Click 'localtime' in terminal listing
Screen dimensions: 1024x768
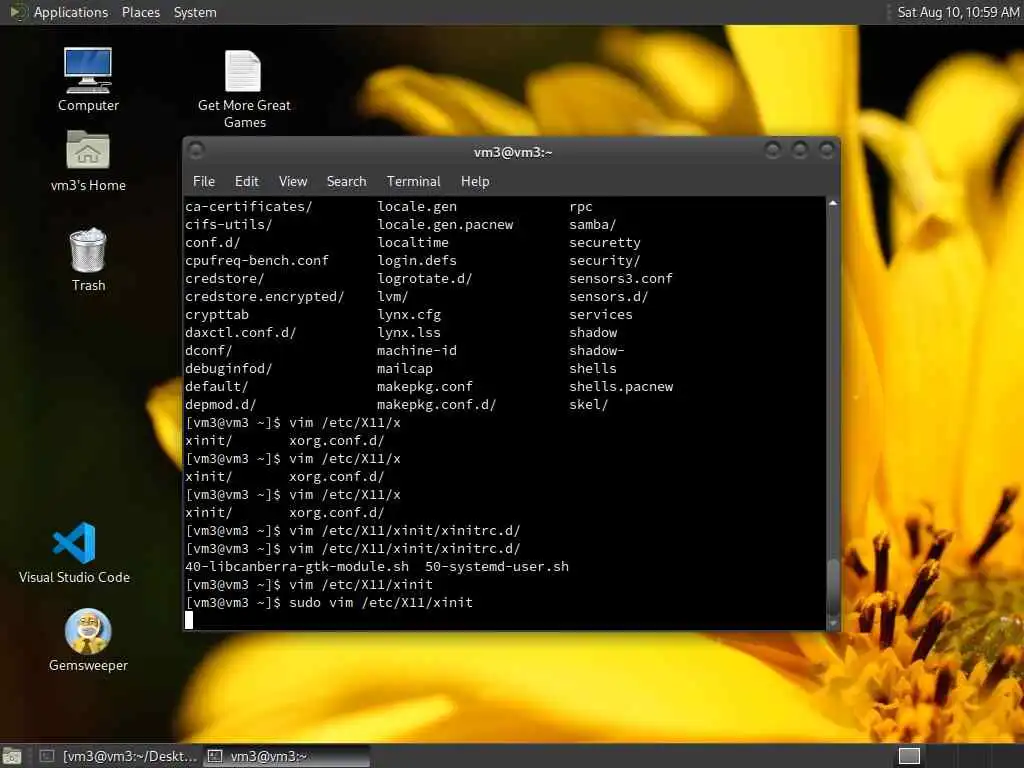[413, 242]
